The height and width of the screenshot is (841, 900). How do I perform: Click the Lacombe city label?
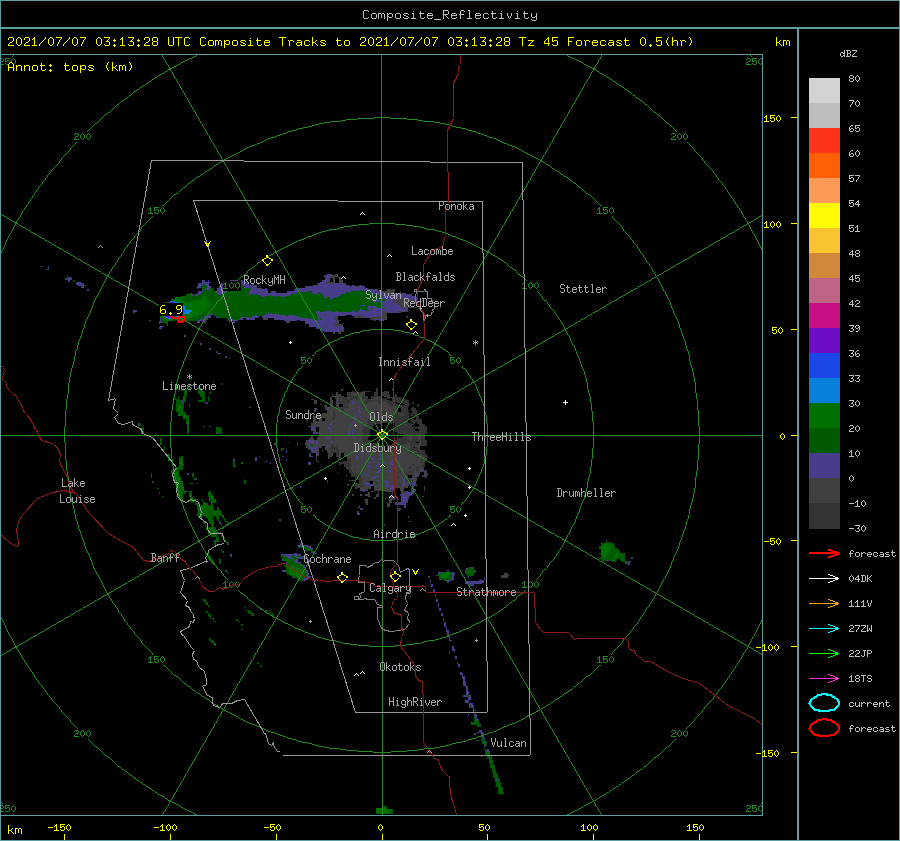(432, 251)
